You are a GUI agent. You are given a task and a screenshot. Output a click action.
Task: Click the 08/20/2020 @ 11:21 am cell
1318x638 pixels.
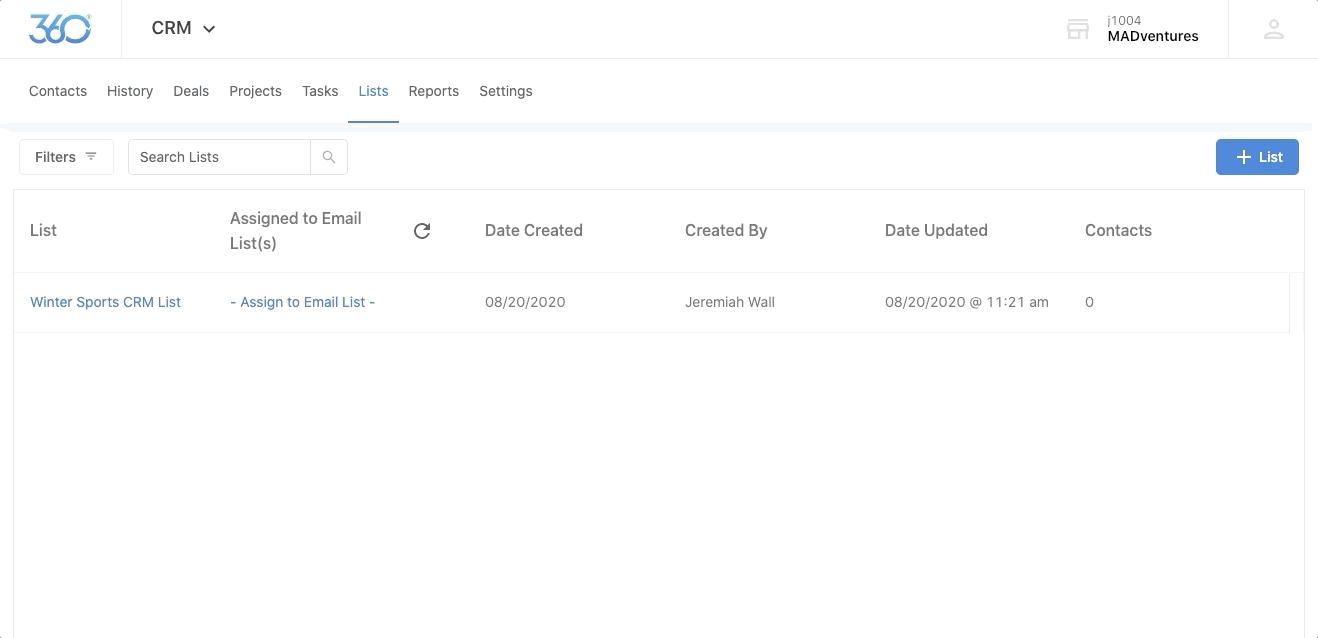(x=967, y=302)
